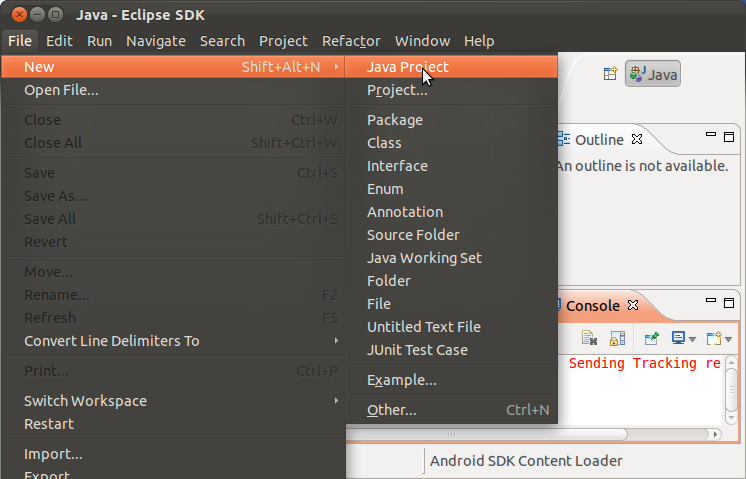
Task: Open the Edit menu
Action: click(x=59, y=41)
